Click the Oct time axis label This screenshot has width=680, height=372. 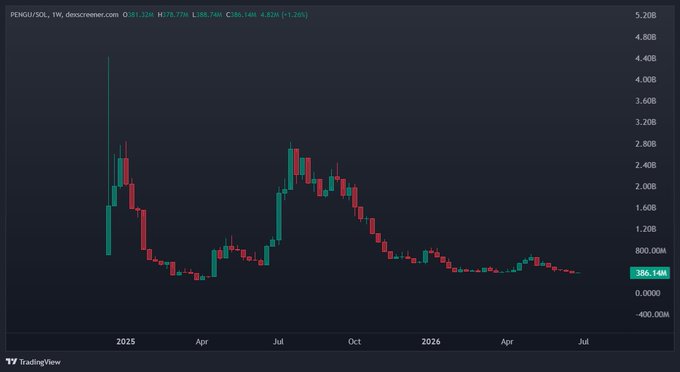[x=354, y=342]
